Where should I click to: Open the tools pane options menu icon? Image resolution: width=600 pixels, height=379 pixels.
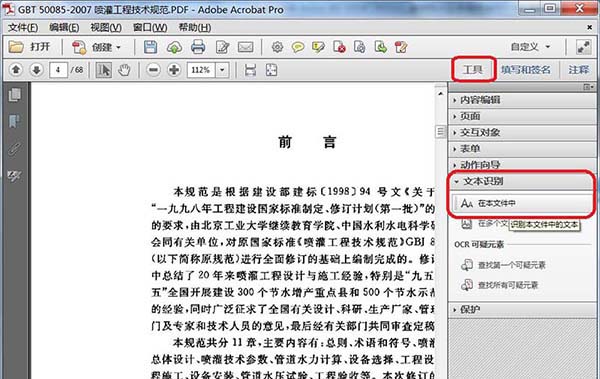pyautogui.click(x=589, y=87)
